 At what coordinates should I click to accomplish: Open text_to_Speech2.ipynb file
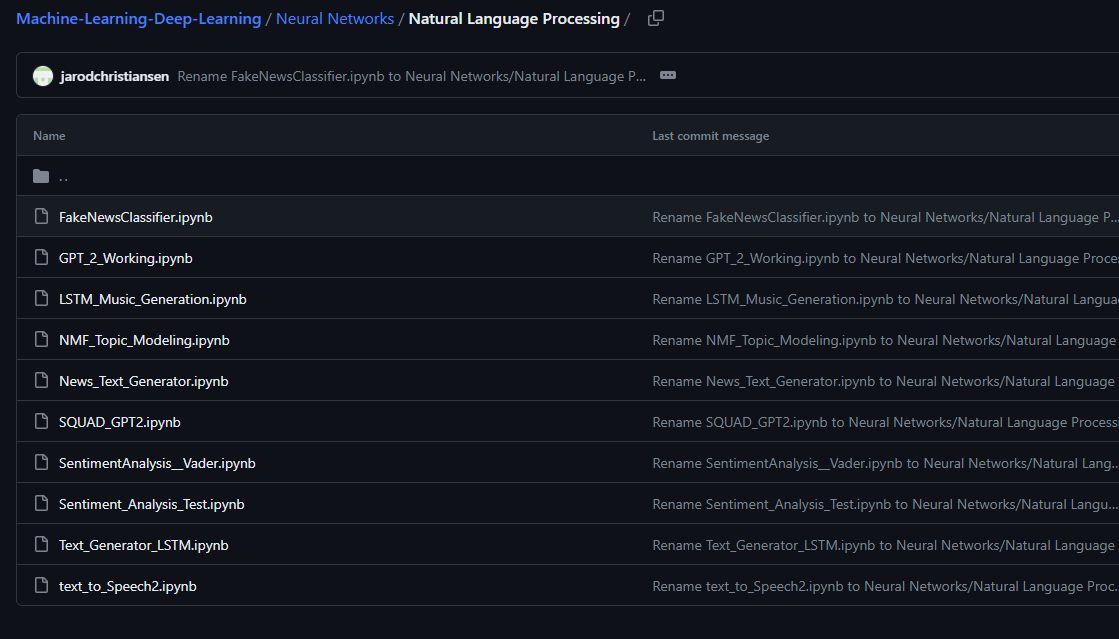128,587
